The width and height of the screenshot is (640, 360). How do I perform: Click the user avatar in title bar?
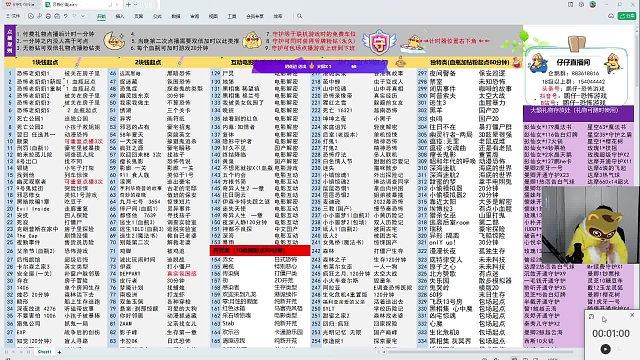[593, 4]
